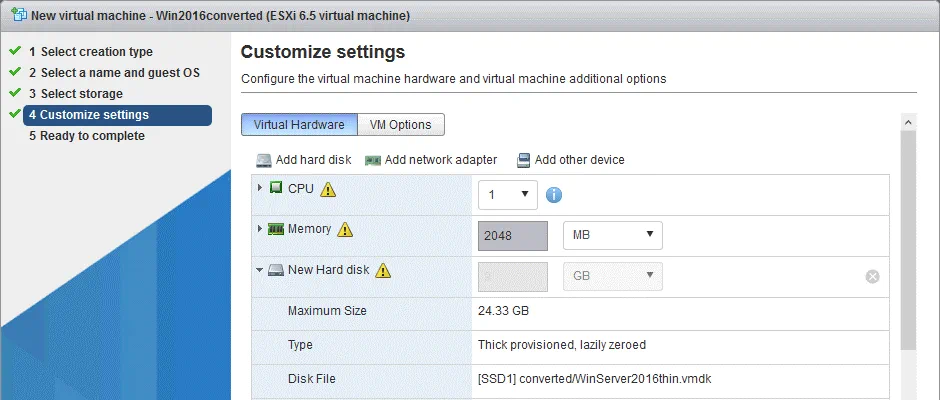Open the memory unit MB dropdown

click(x=612, y=235)
